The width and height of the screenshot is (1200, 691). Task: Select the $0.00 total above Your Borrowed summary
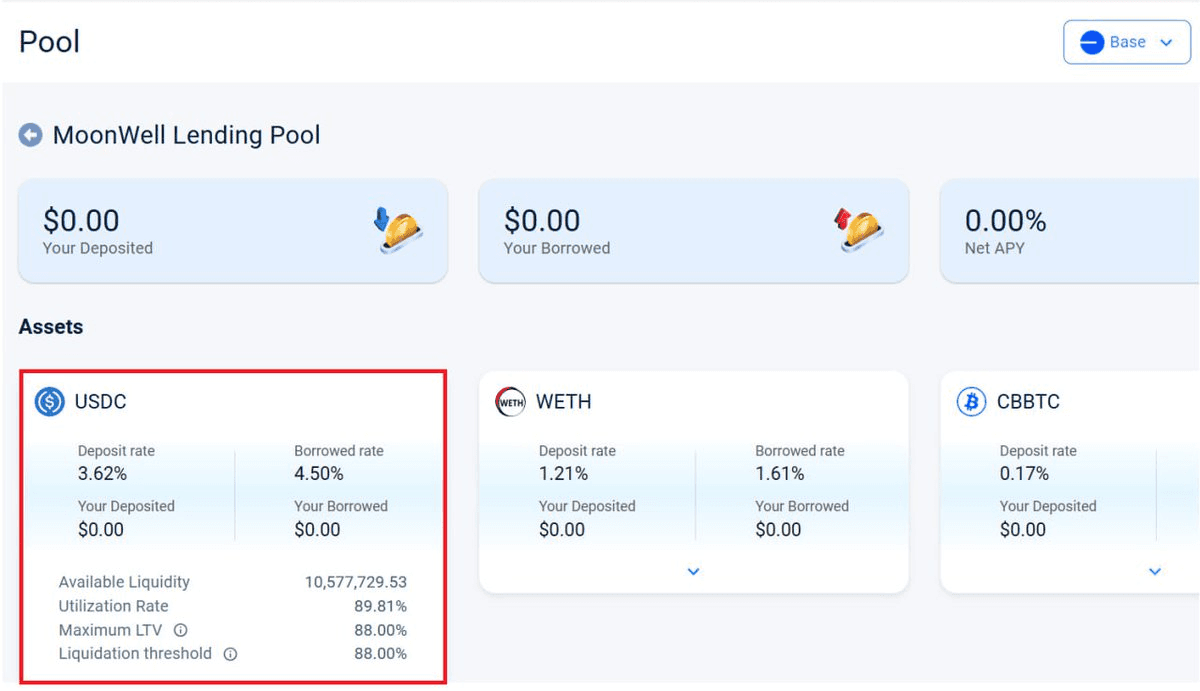point(542,220)
